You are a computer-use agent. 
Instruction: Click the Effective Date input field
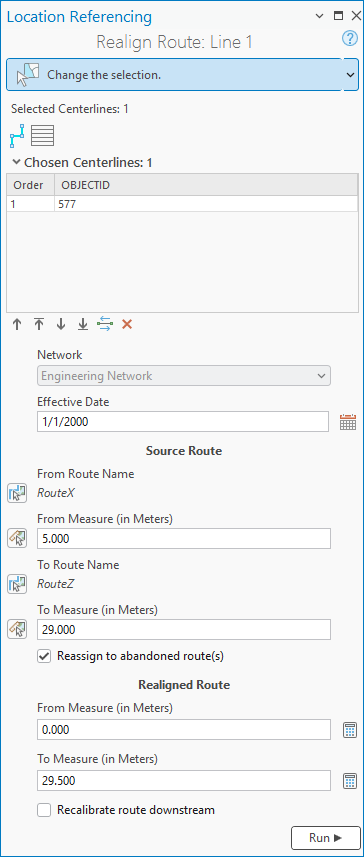click(x=184, y=422)
